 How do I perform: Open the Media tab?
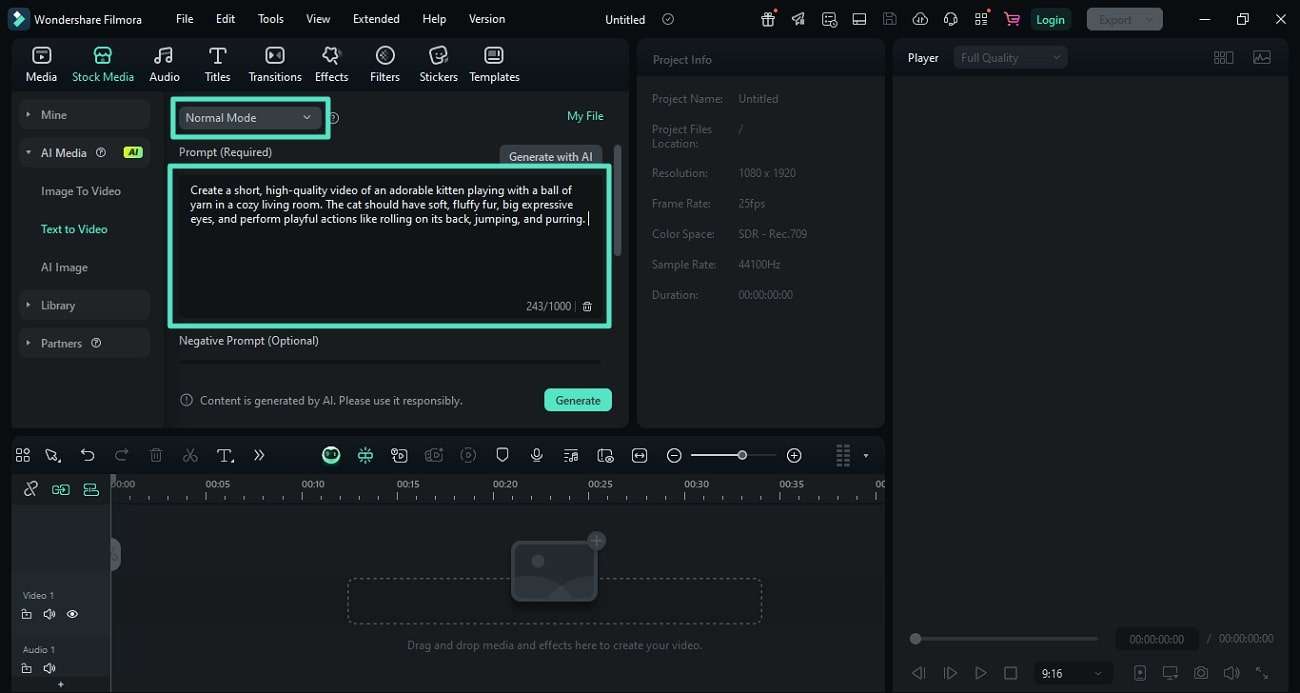click(x=41, y=64)
